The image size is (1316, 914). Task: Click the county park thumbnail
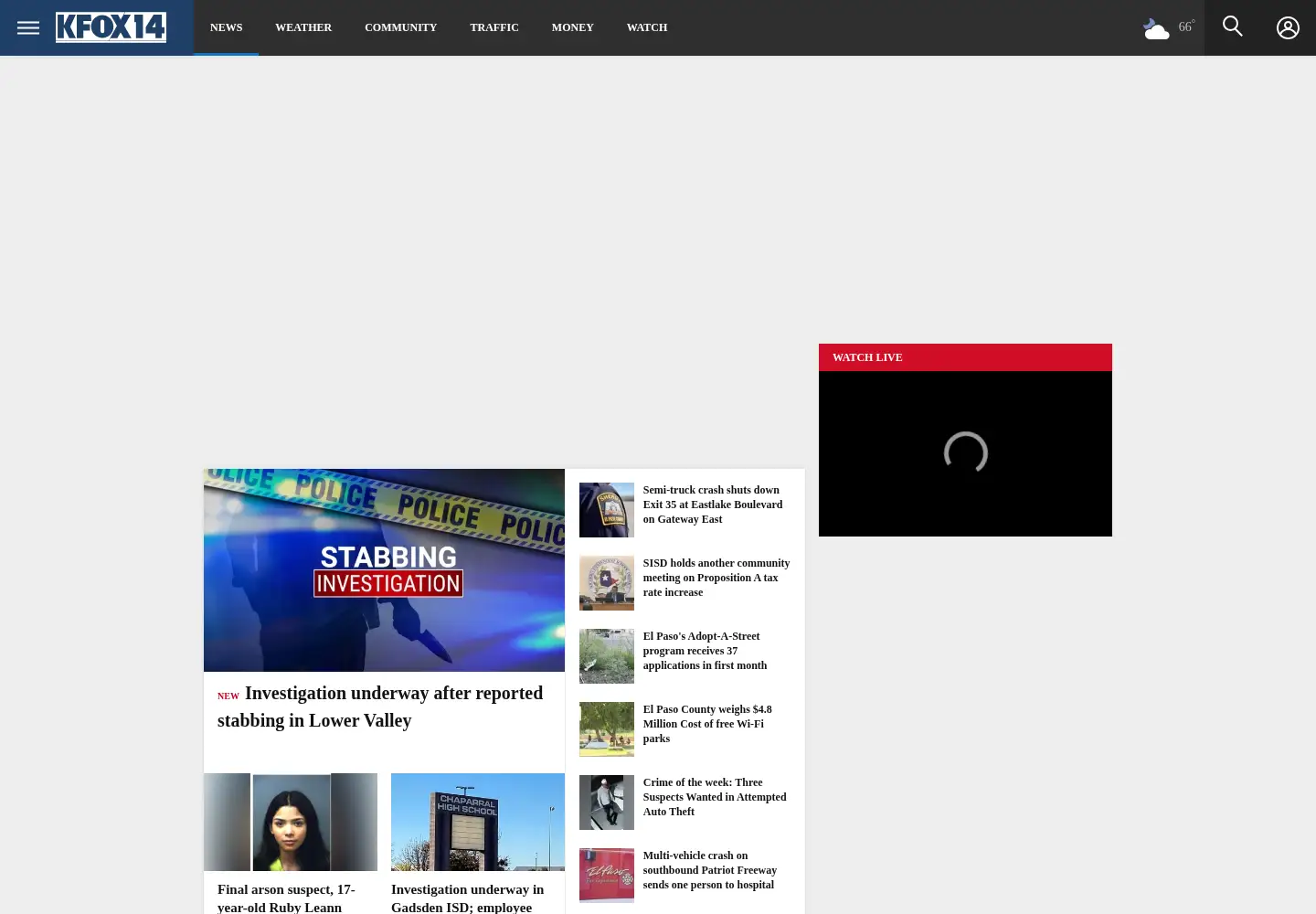pos(607,729)
